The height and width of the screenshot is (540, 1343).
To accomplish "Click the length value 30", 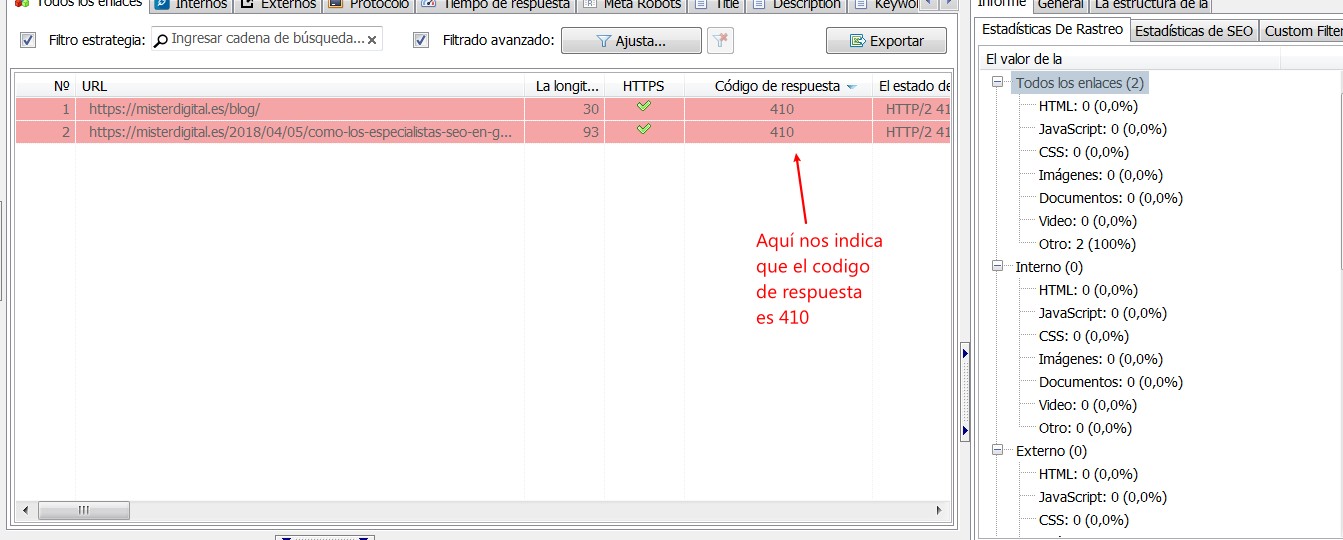I will pyautogui.click(x=591, y=109).
